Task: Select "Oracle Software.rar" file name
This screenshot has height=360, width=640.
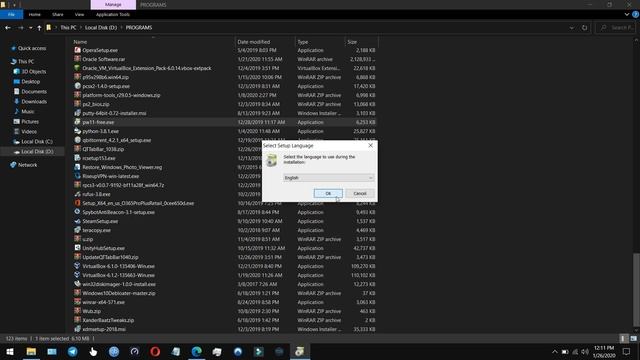Action: point(104,59)
